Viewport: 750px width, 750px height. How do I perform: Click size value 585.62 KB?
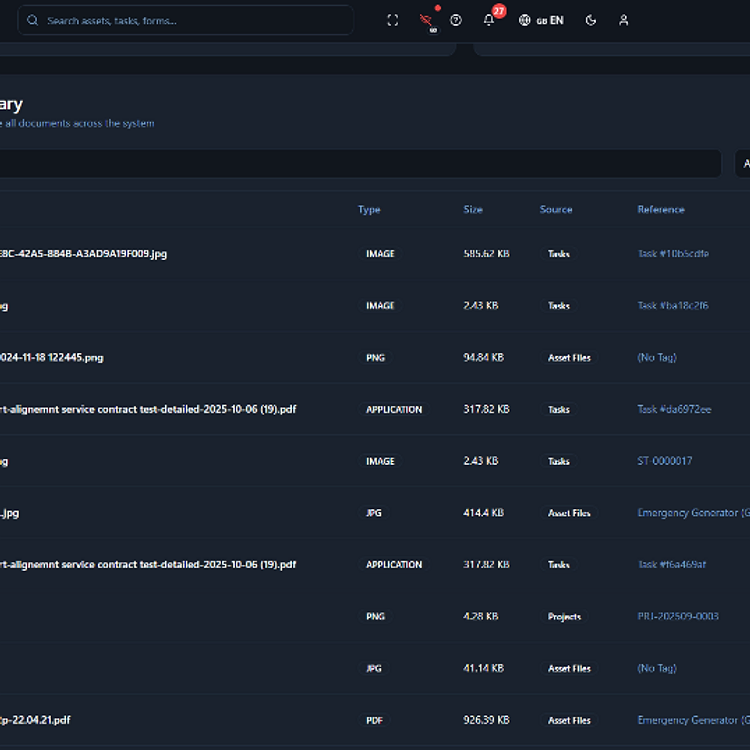click(x=486, y=254)
